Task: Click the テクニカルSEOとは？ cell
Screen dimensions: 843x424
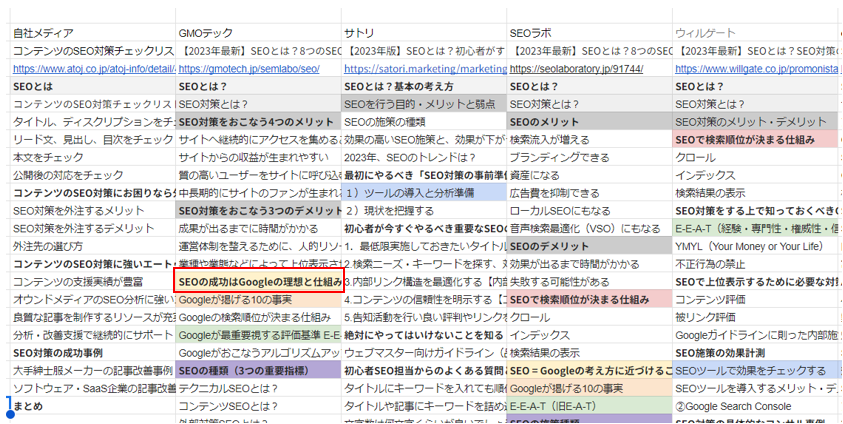Action: 259,389
